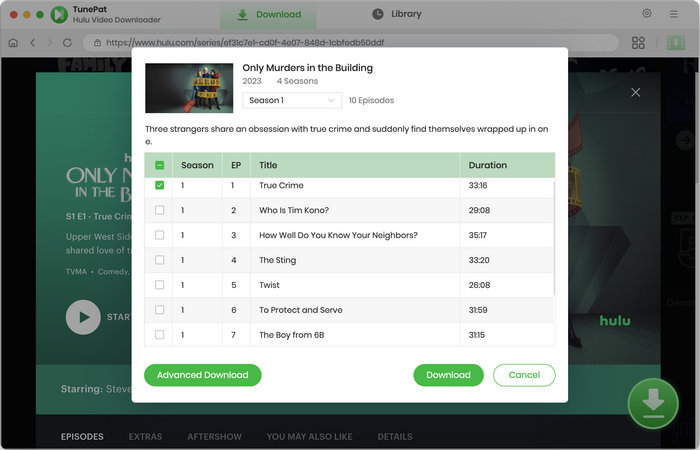700x450 pixels.
Task: Reload the page with refresh icon
Action: point(67,42)
